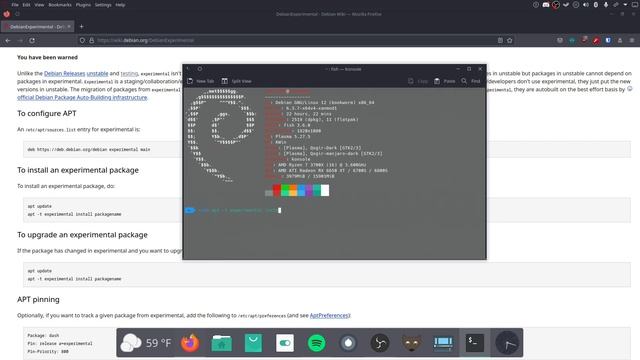Image resolution: width=640 pixels, height=360 pixels.
Task: Open the file manager home folder dock icon
Action: (x=222, y=343)
